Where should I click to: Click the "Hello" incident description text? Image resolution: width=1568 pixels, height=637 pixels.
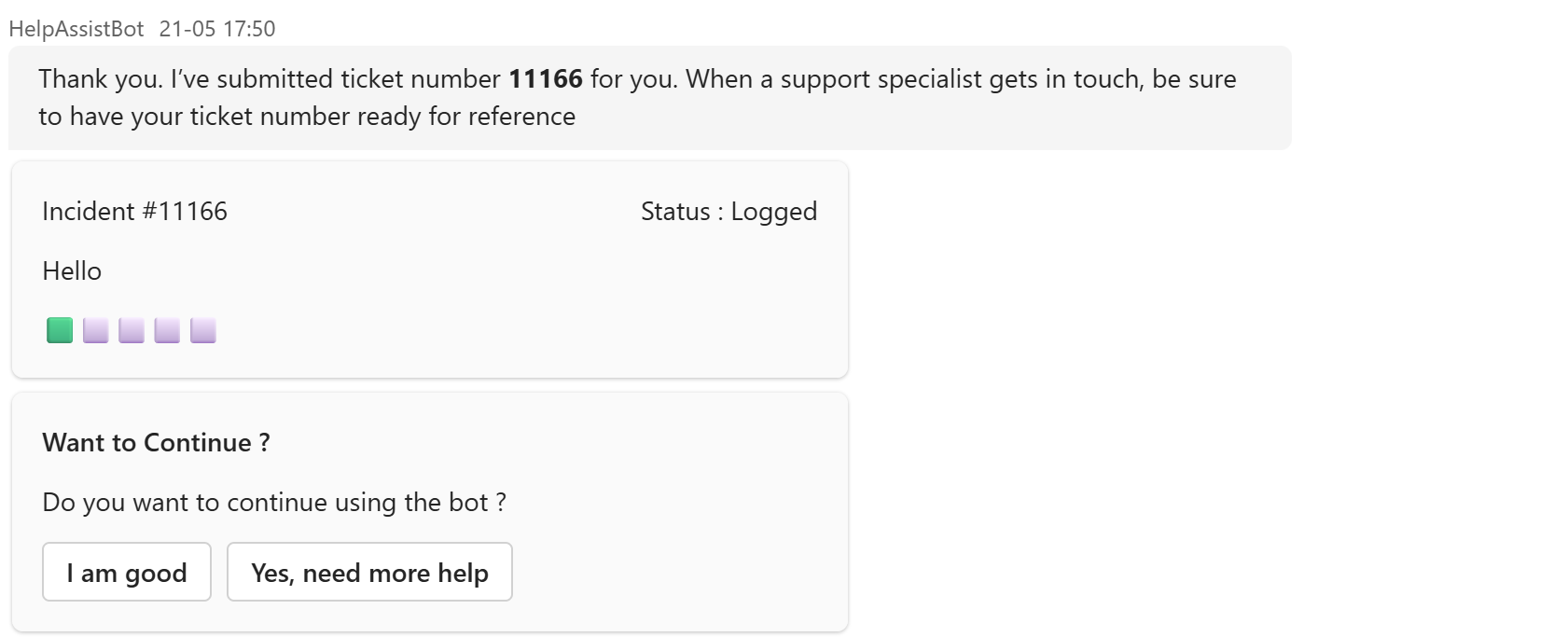tap(72, 271)
